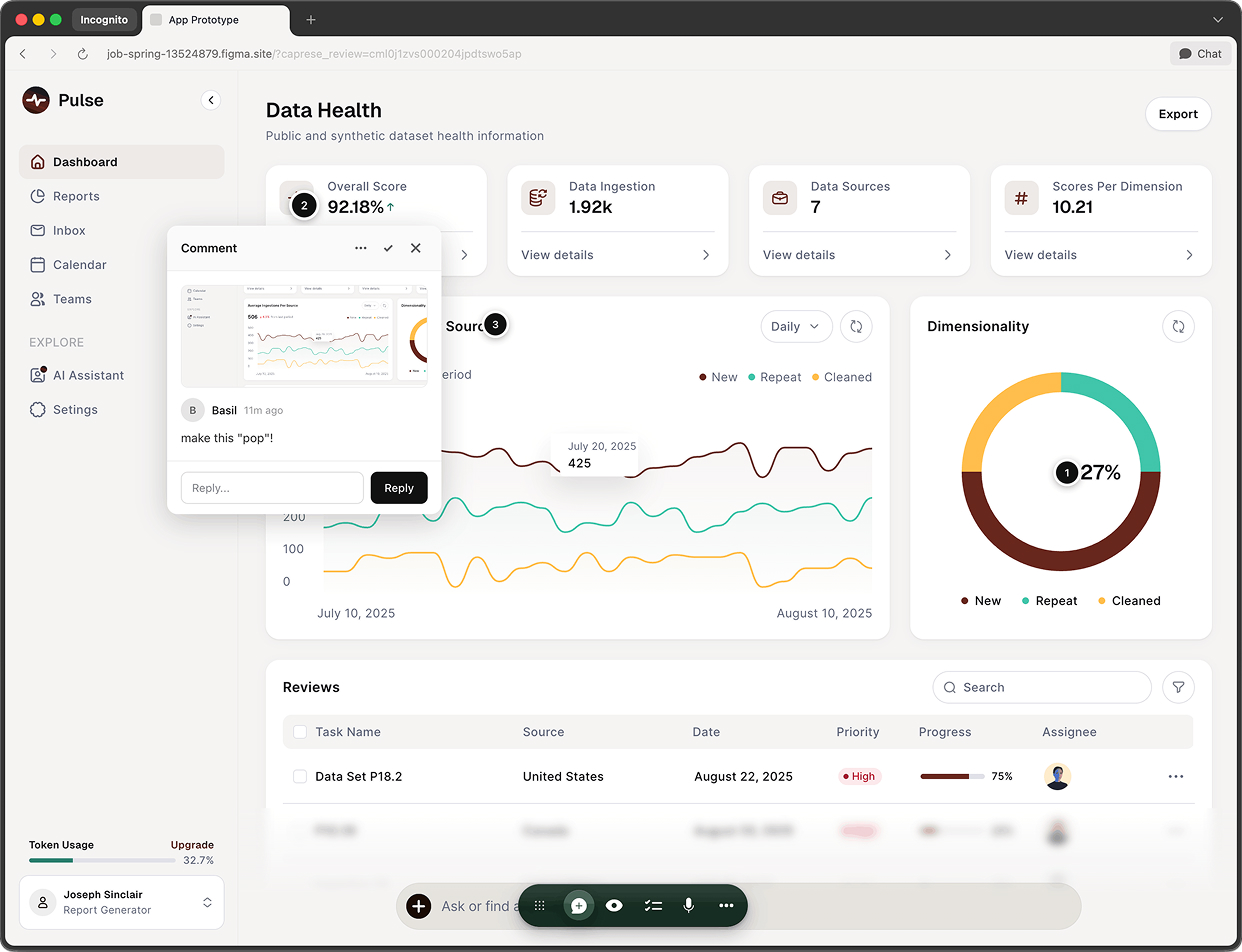
Task: Click the Export button
Action: coord(1177,114)
